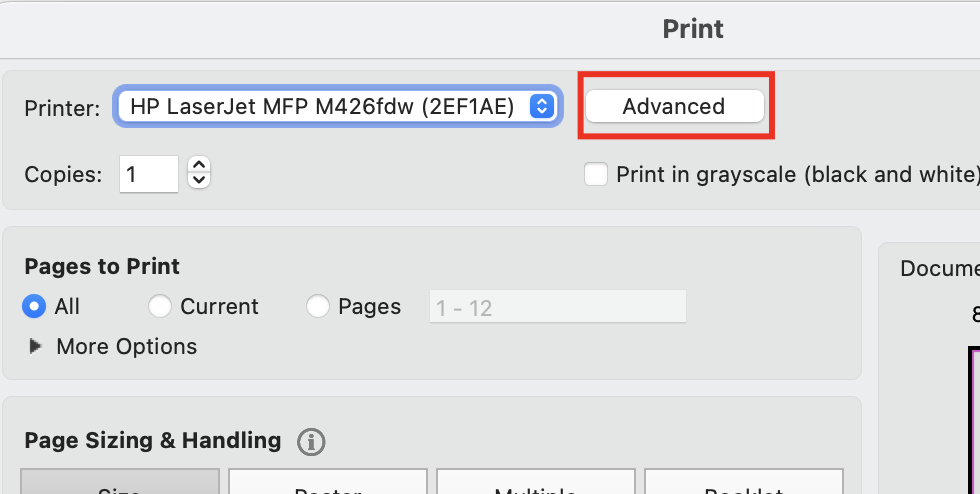Choose the Current page radio button
980x494 pixels.
[159, 306]
